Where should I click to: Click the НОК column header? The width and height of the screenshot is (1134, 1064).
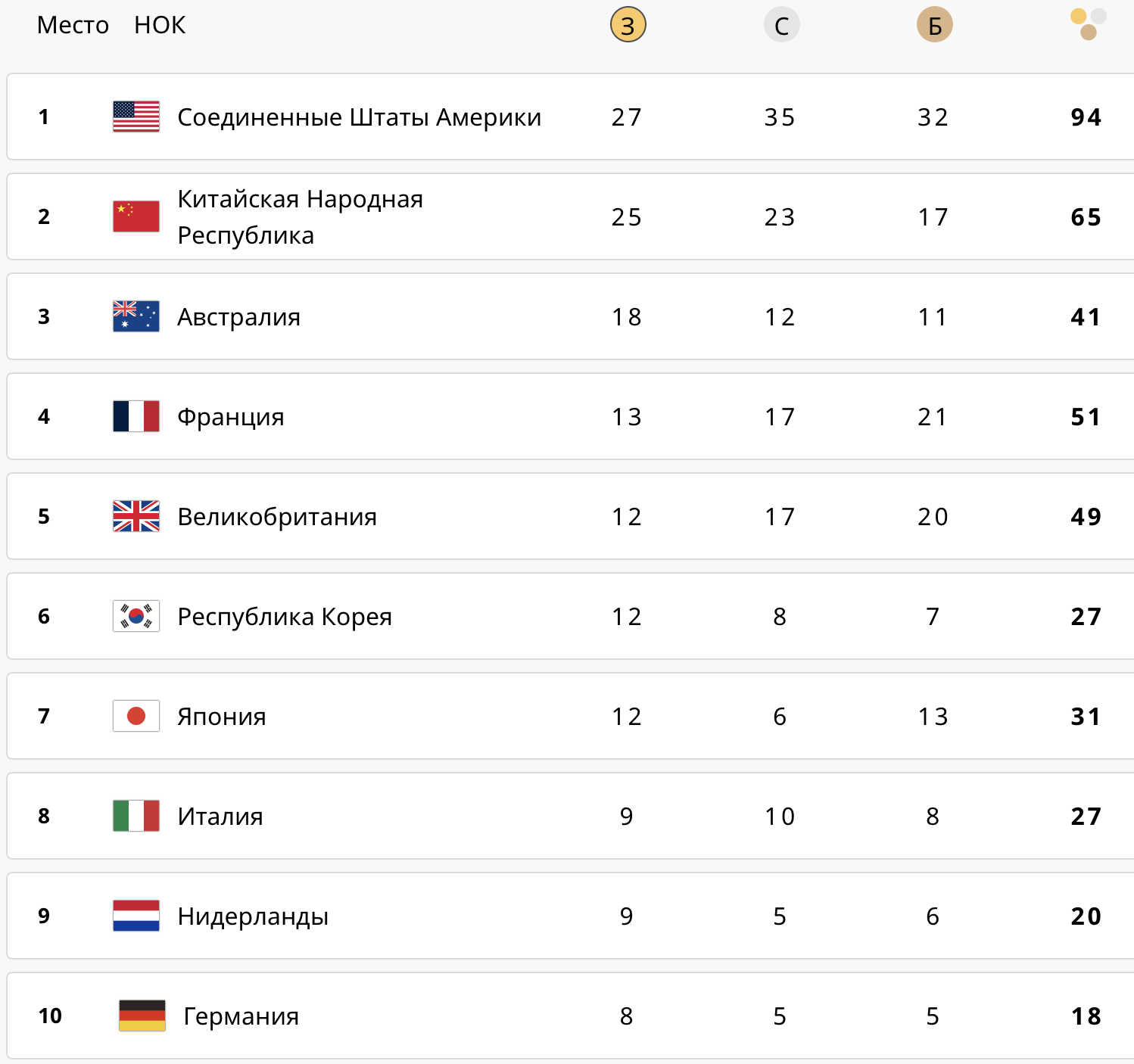(x=160, y=25)
